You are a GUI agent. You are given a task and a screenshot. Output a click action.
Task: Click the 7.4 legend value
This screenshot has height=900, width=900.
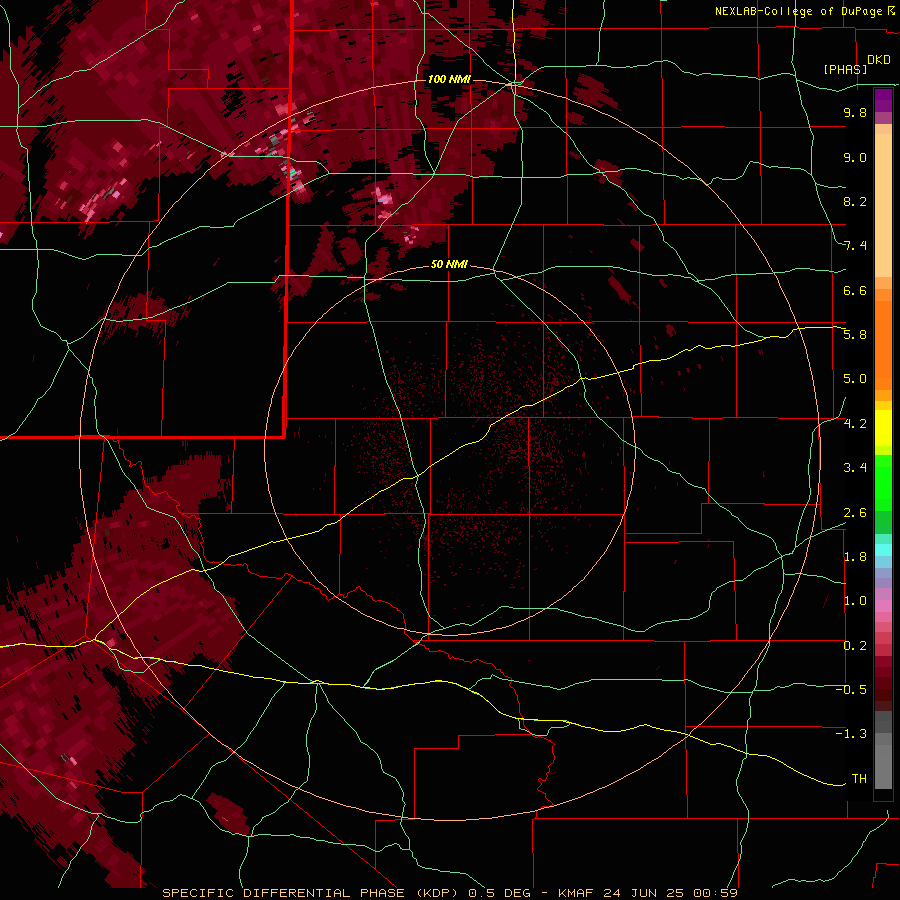tap(855, 246)
